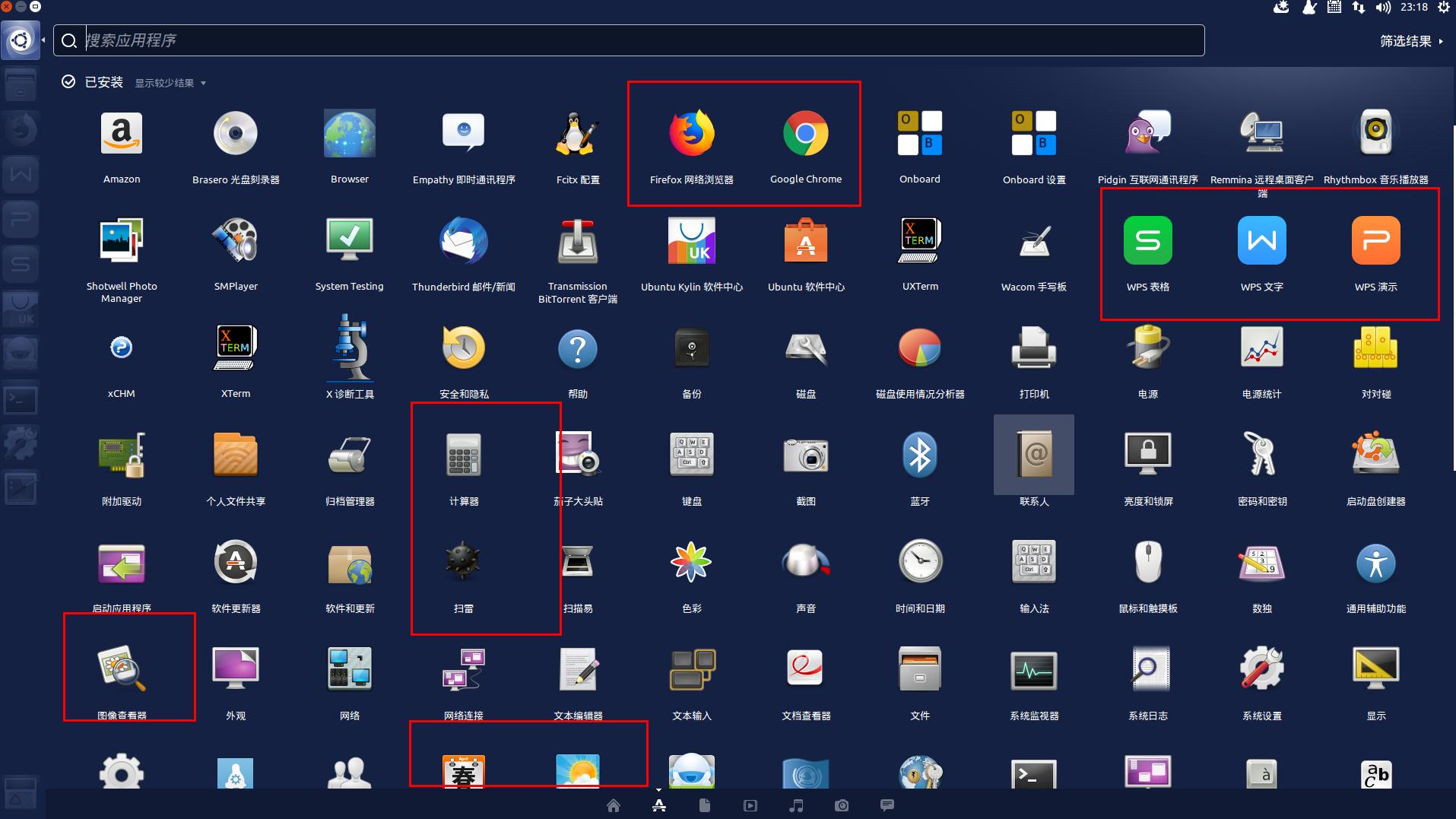Screen dimensions: 1456x819
Task: Switch to the Files lens
Action: (705, 805)
